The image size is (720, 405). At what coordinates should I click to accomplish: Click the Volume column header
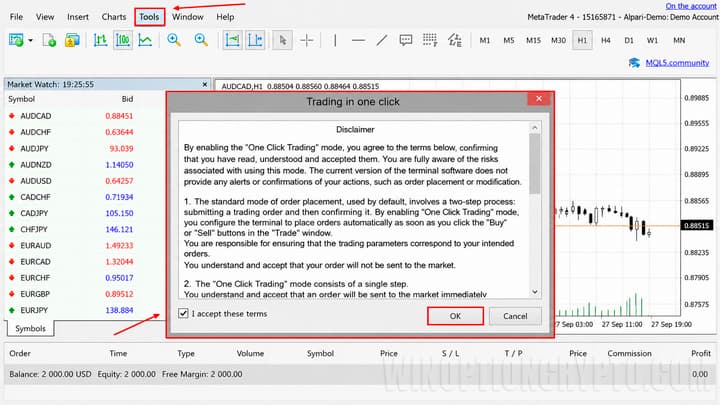point(250,354)
